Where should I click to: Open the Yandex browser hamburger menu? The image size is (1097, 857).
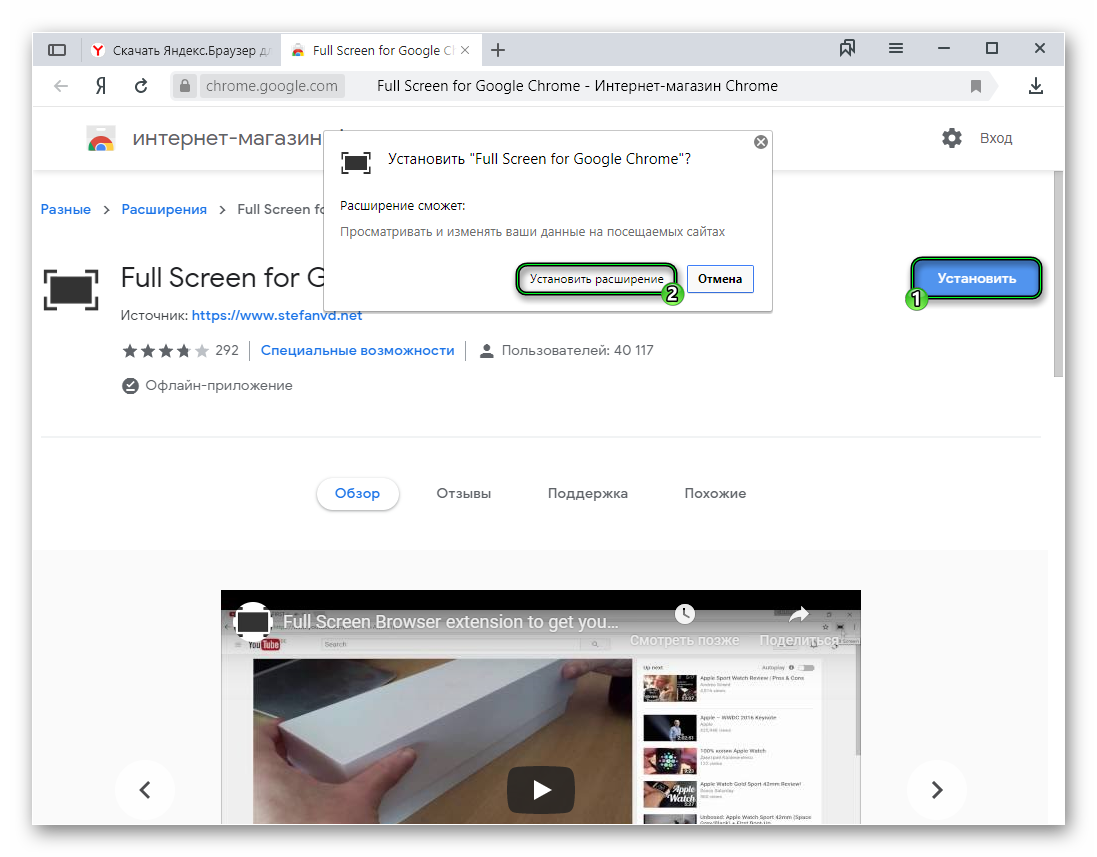point(896,49)
